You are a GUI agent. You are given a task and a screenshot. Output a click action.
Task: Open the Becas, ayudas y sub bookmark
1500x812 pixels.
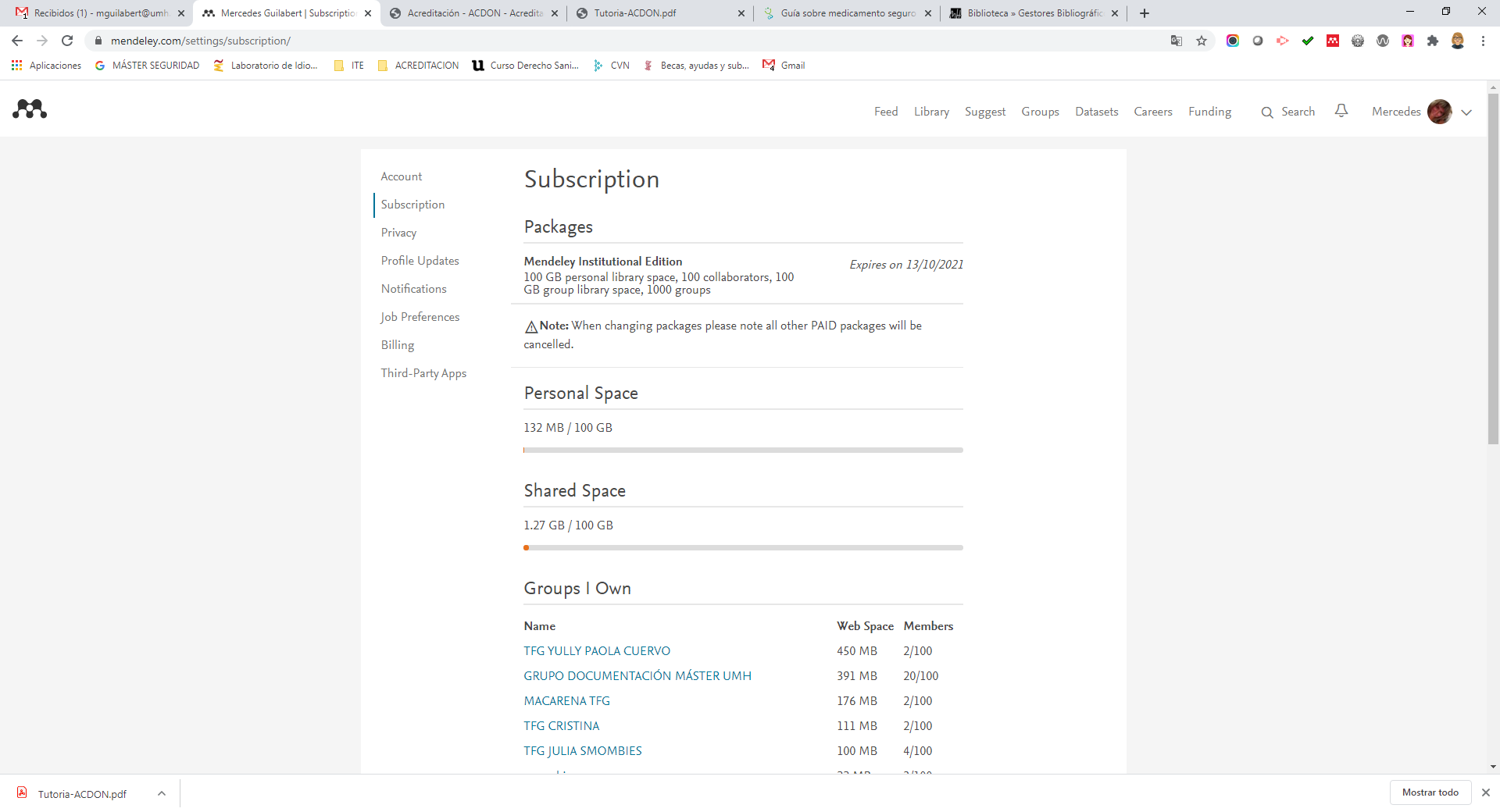[x=696, y=66]
